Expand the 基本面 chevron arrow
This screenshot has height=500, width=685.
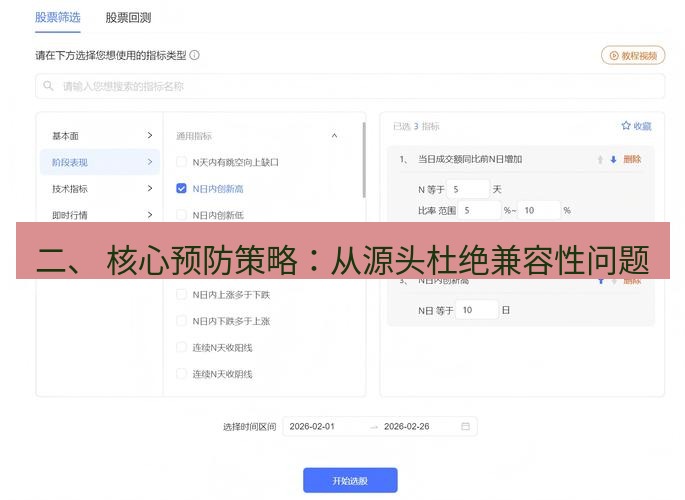tap(150, 135)
